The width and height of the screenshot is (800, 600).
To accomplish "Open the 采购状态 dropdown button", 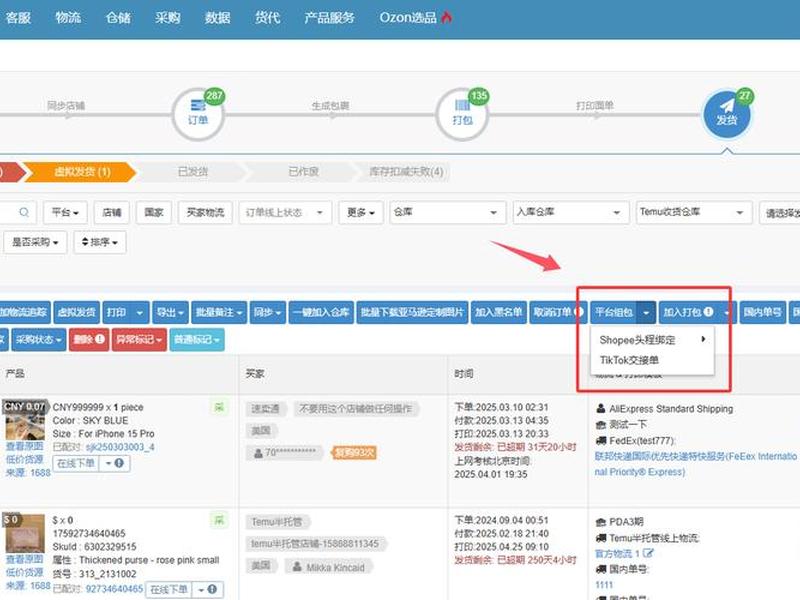I will click(38, 339).
